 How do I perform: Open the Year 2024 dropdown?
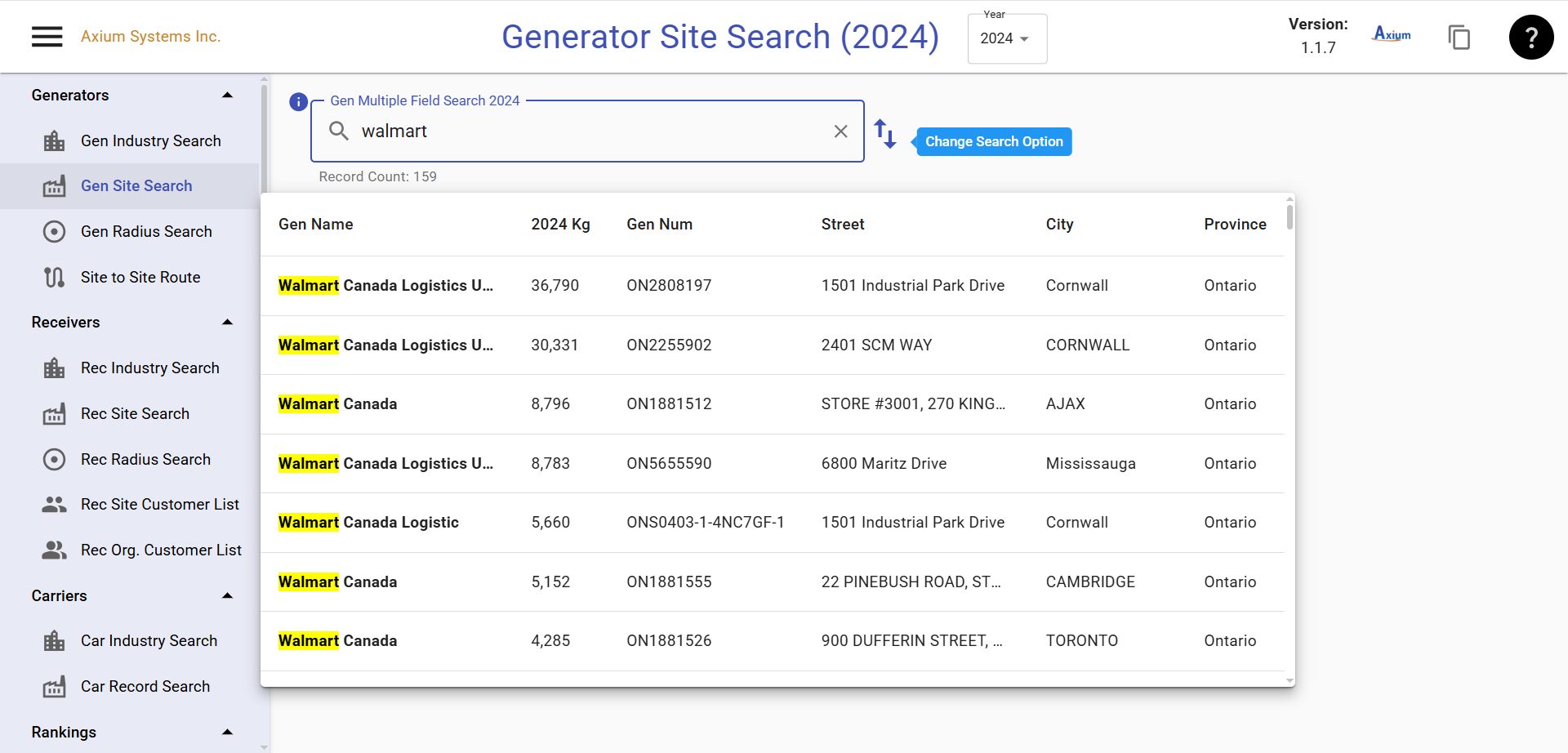pos(1007,38)
